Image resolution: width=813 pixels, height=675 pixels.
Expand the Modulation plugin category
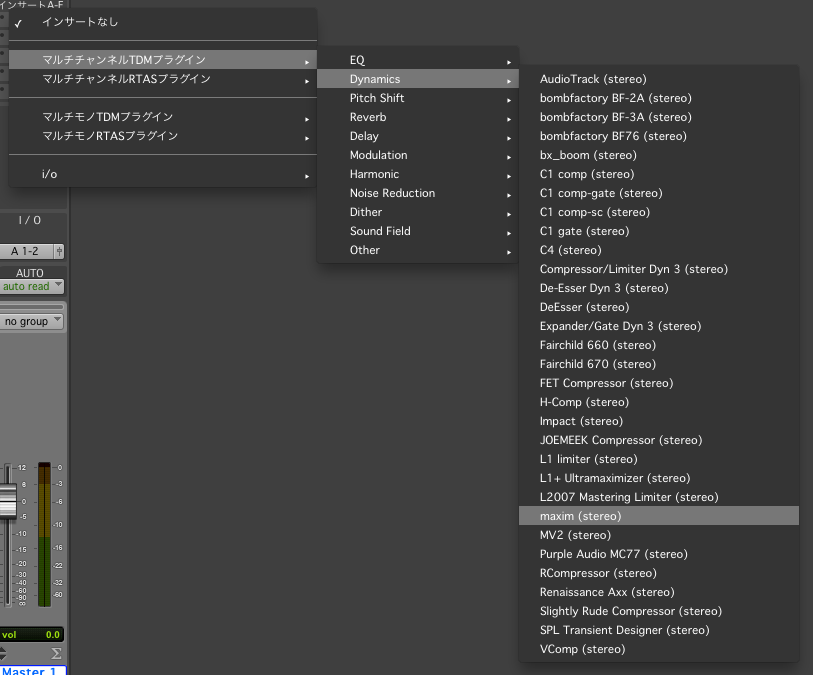[x=418, y=155]
